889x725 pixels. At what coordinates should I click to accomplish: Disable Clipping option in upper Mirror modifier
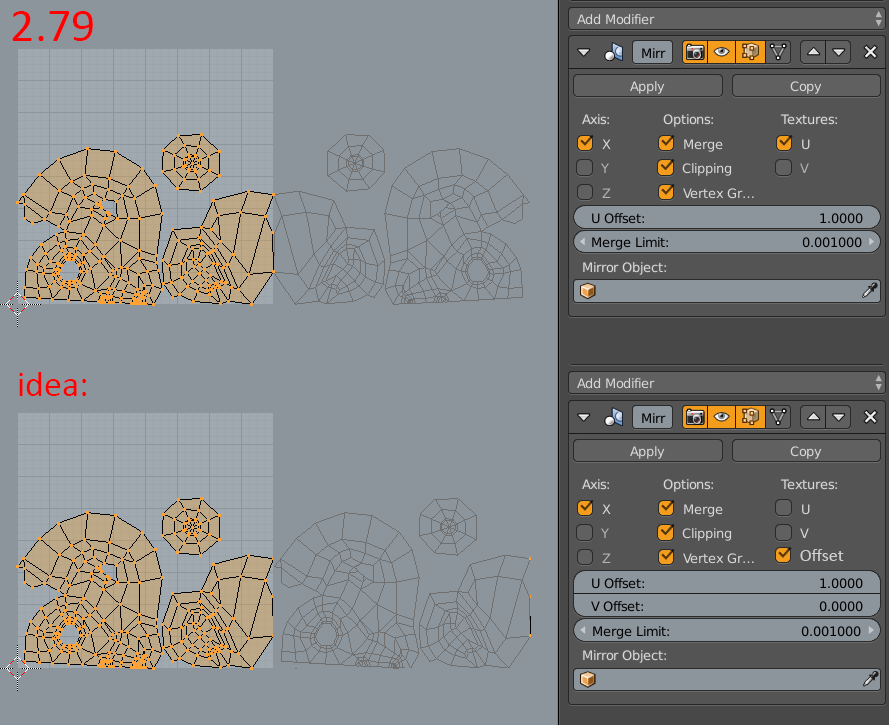(x=666, y=168)
